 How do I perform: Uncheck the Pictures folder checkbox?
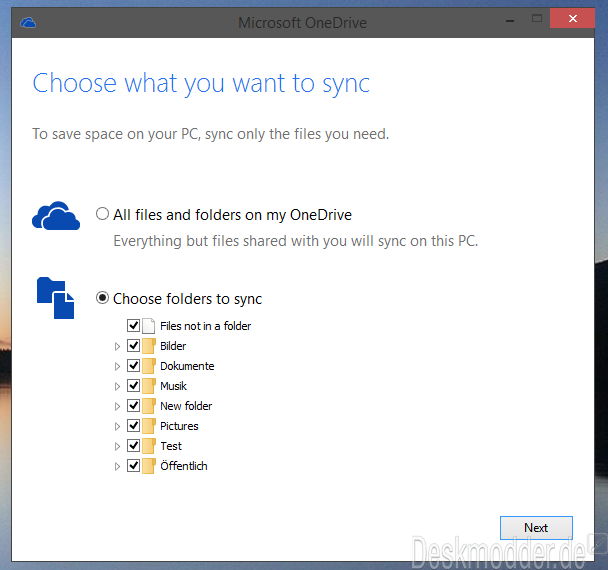133,426
